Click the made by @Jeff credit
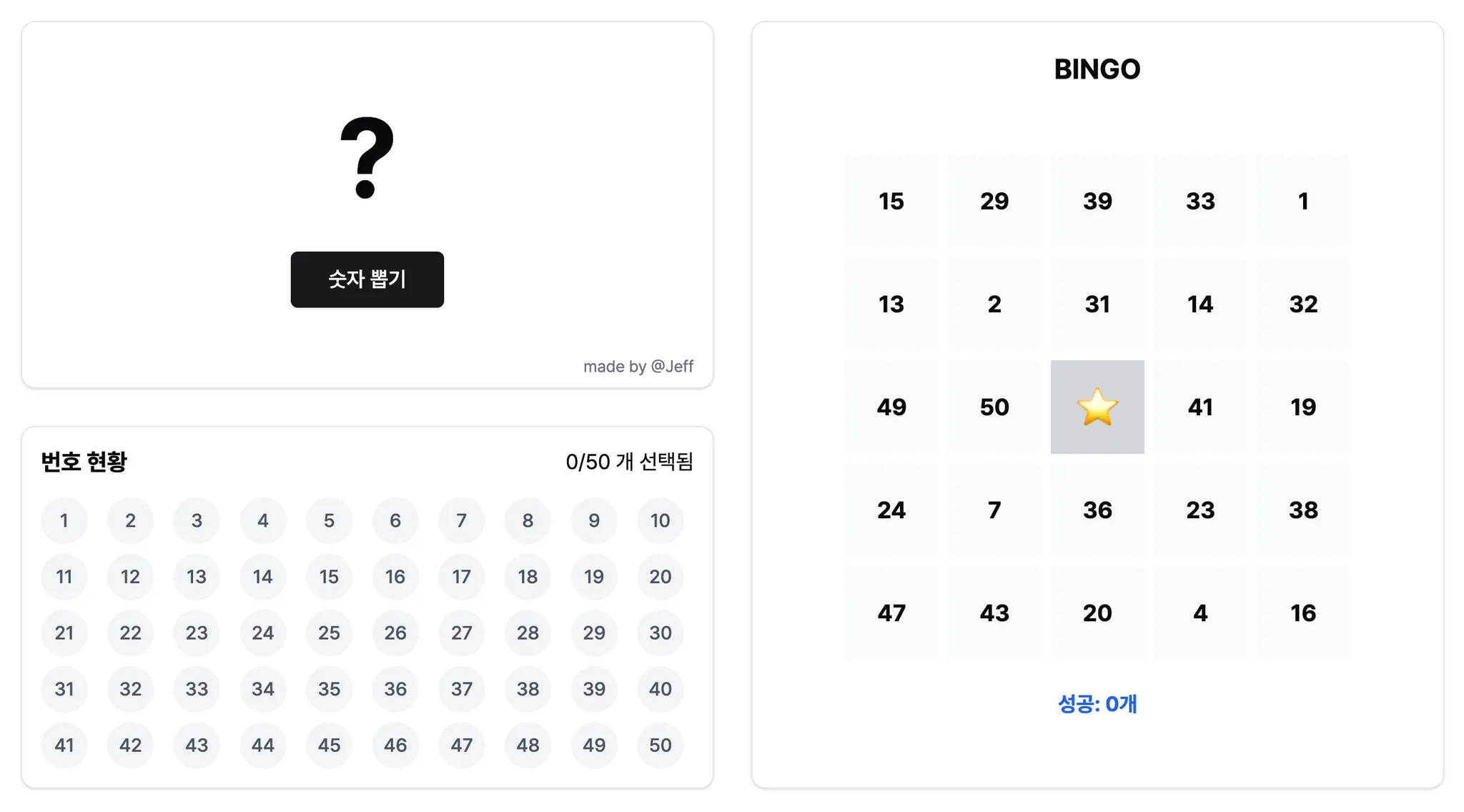This screenshot has height=812, width=1464. 638,366
